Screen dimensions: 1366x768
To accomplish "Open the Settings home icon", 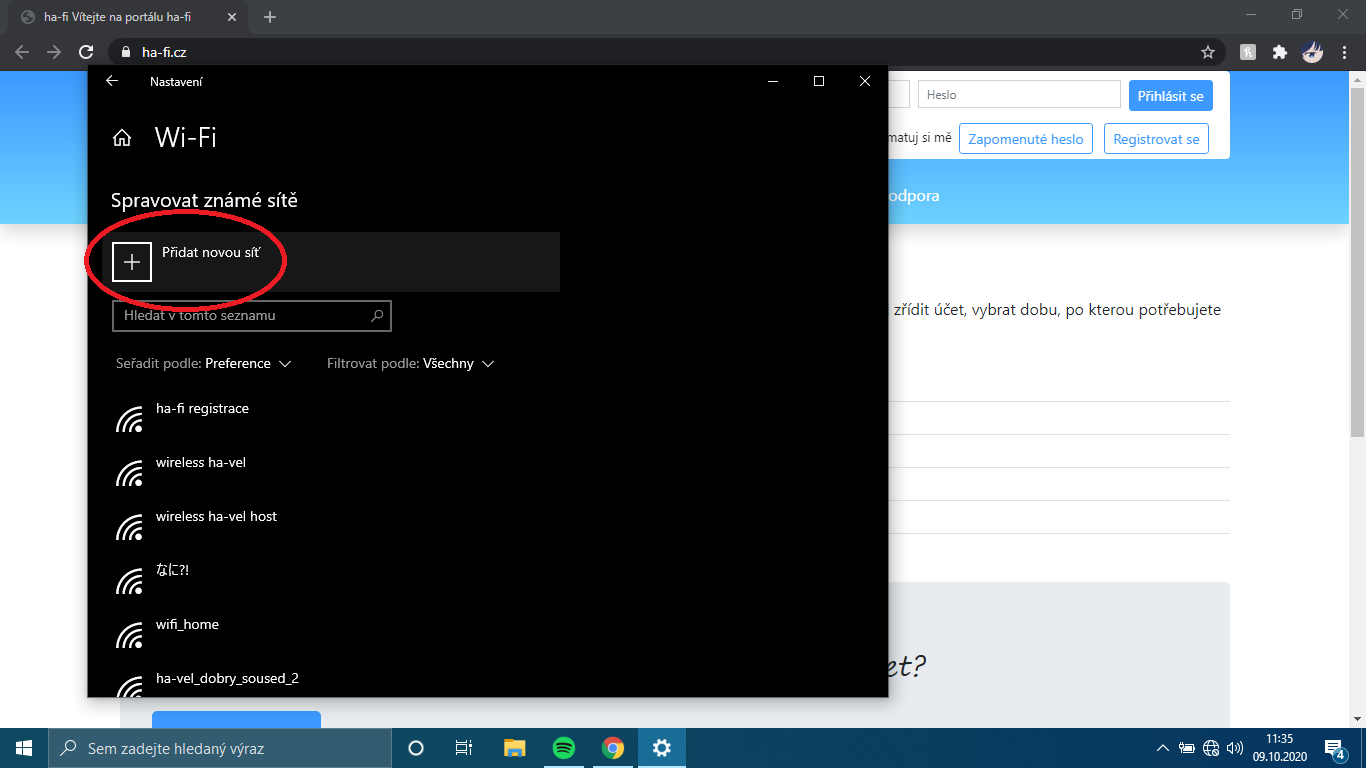I will click(x=122, y=138).
